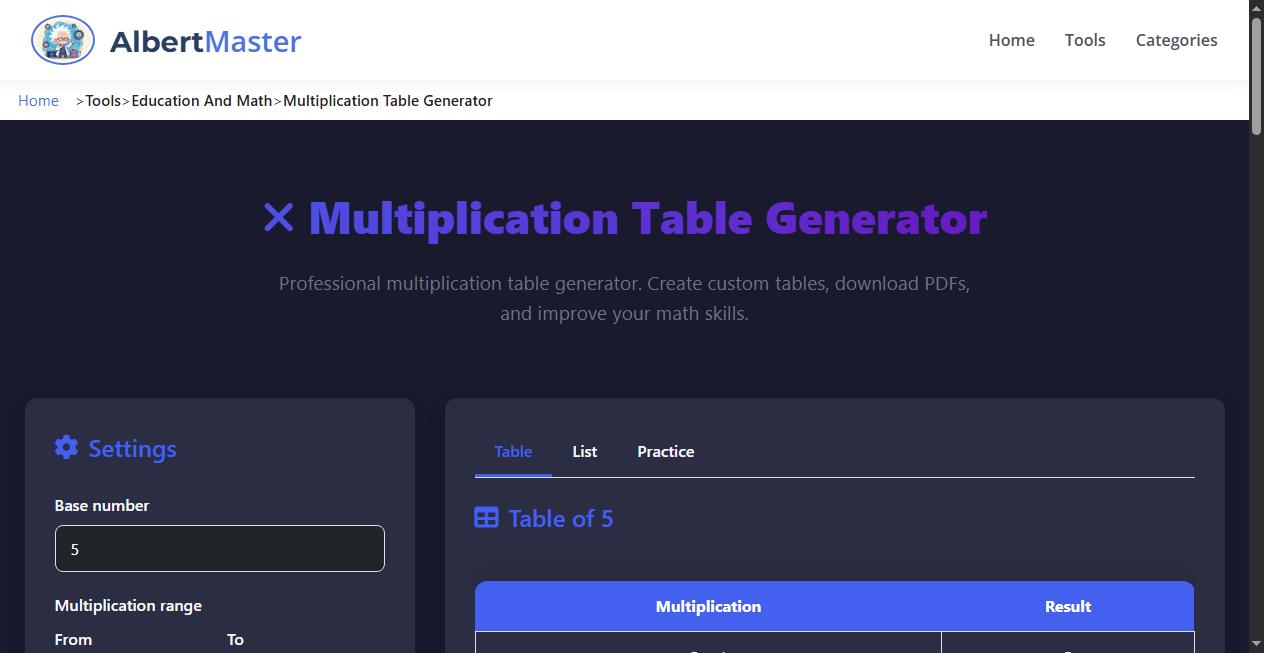Select the Table tab

tap(513, 451)
